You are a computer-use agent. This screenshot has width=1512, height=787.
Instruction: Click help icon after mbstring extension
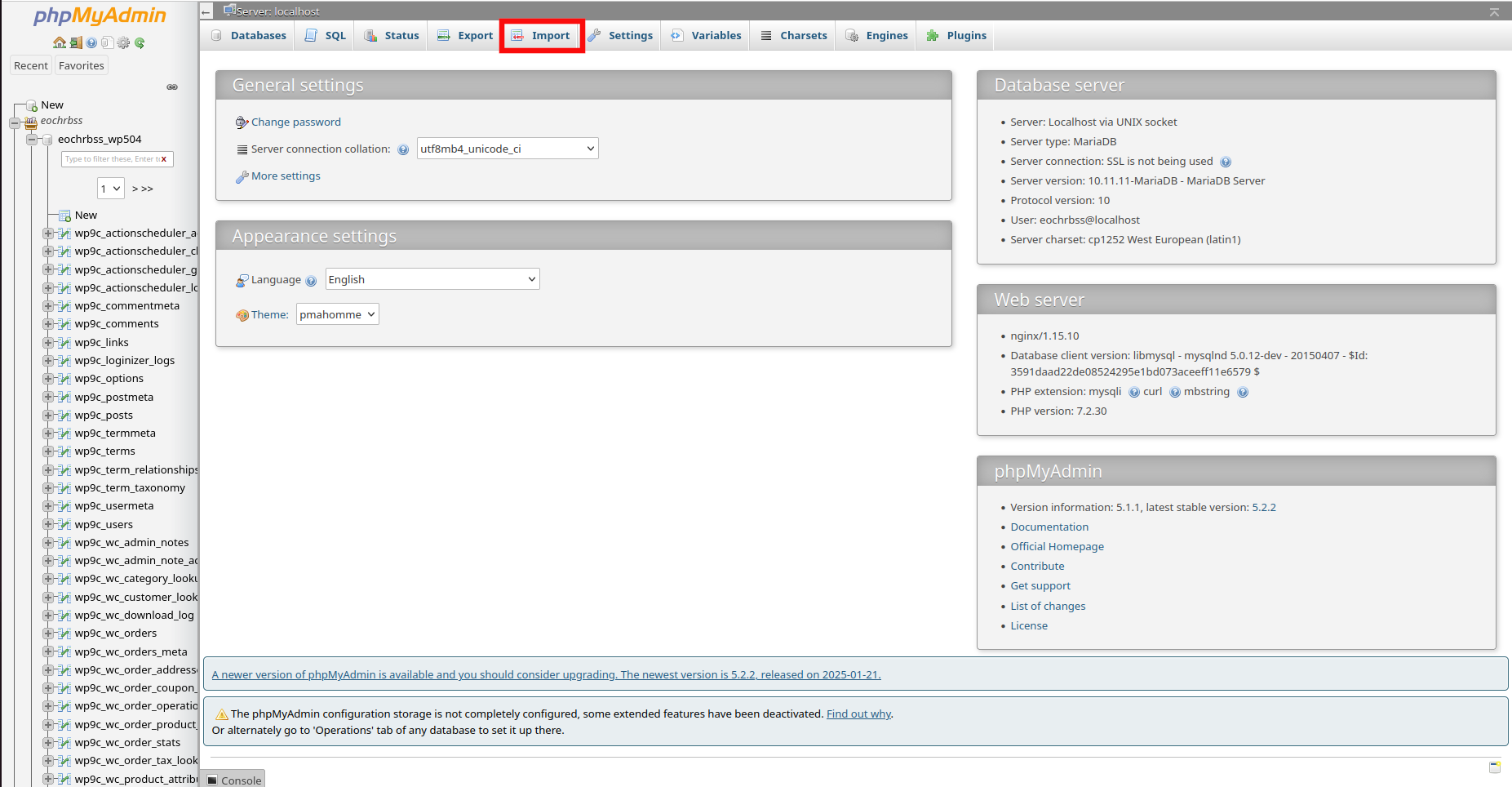pyautogui.click(x=1243, y=393)
